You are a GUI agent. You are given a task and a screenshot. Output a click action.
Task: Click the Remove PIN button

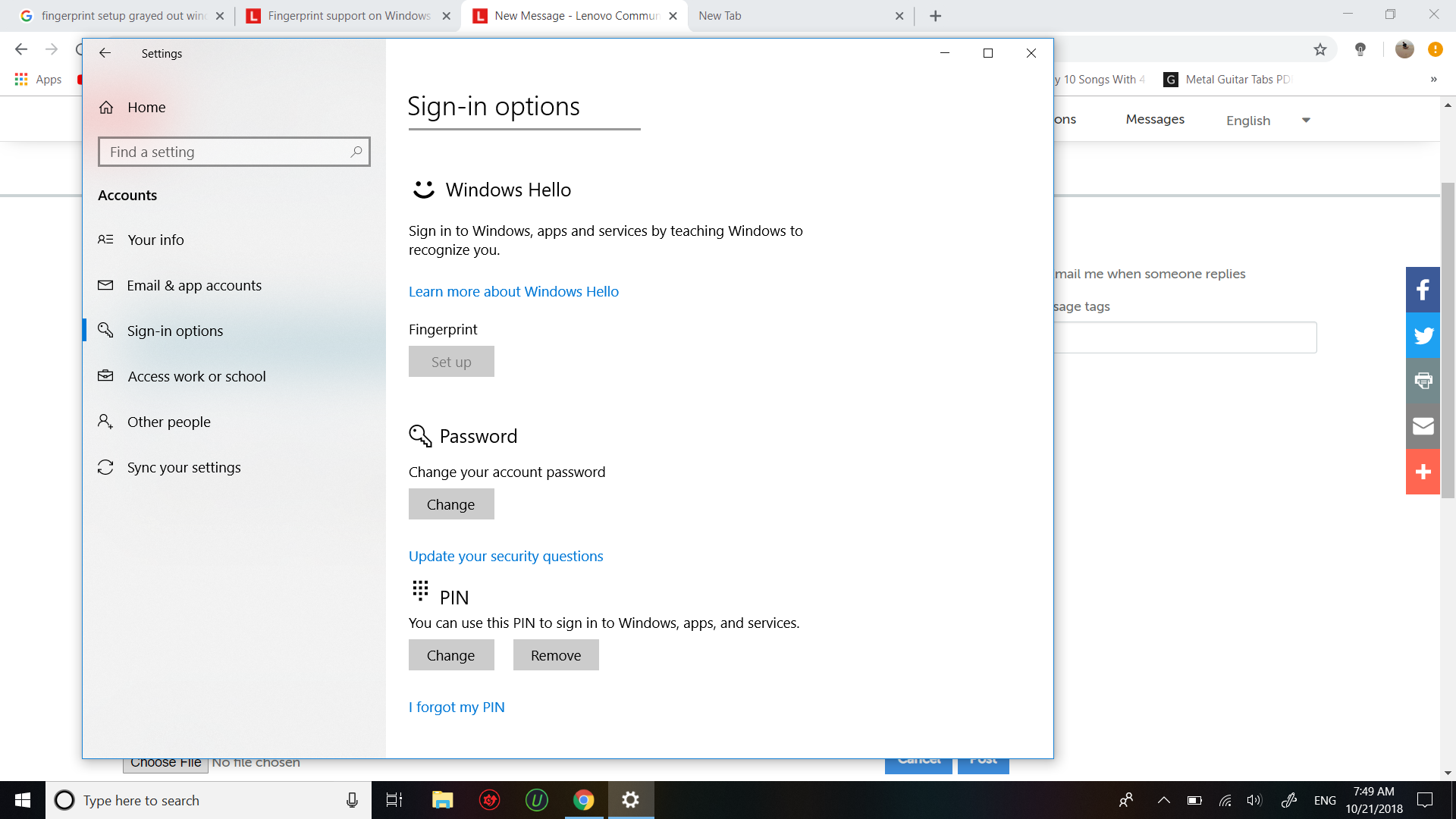click(x=556, y=654)
